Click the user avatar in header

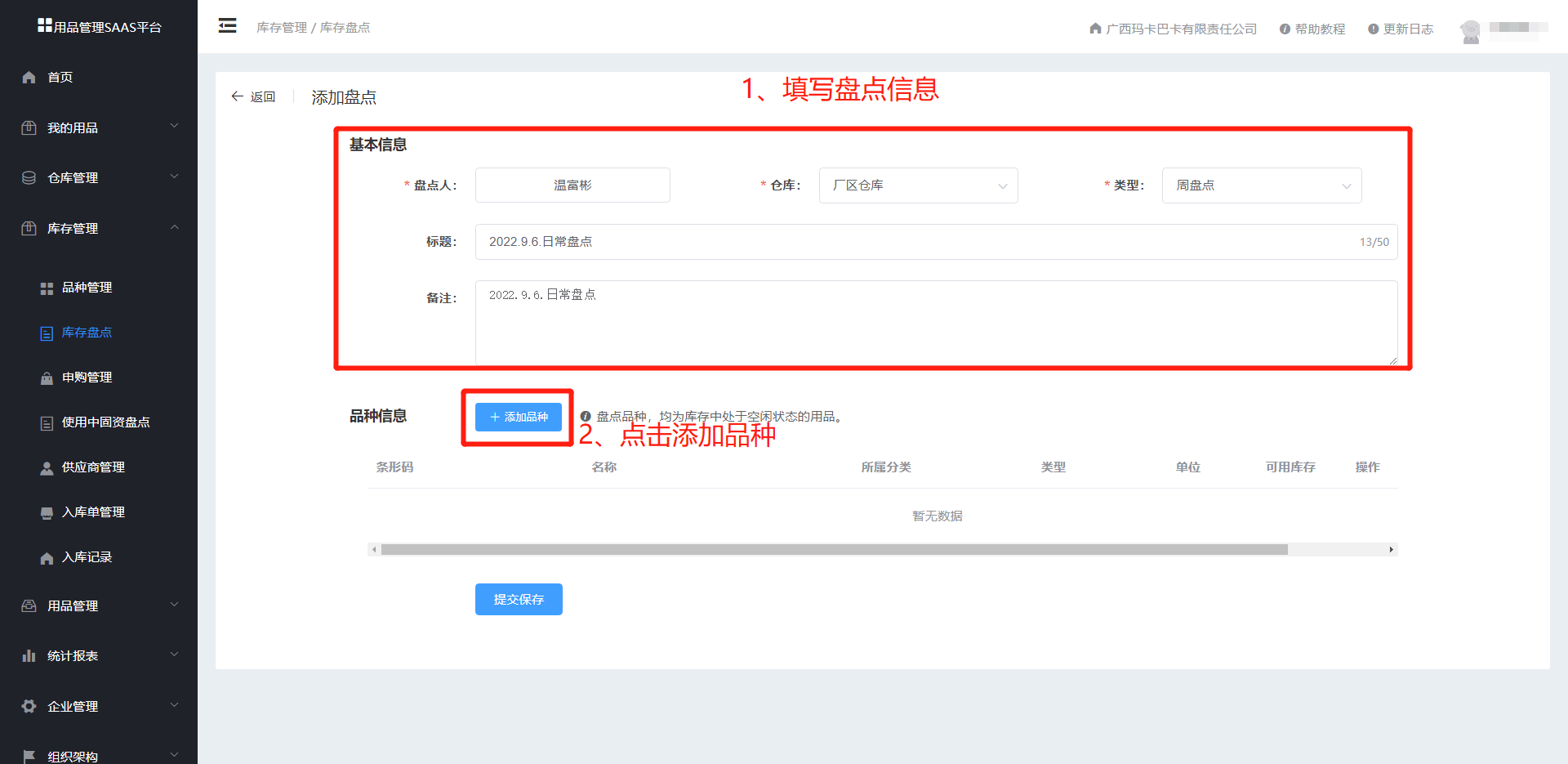[x=1471, y=31]
